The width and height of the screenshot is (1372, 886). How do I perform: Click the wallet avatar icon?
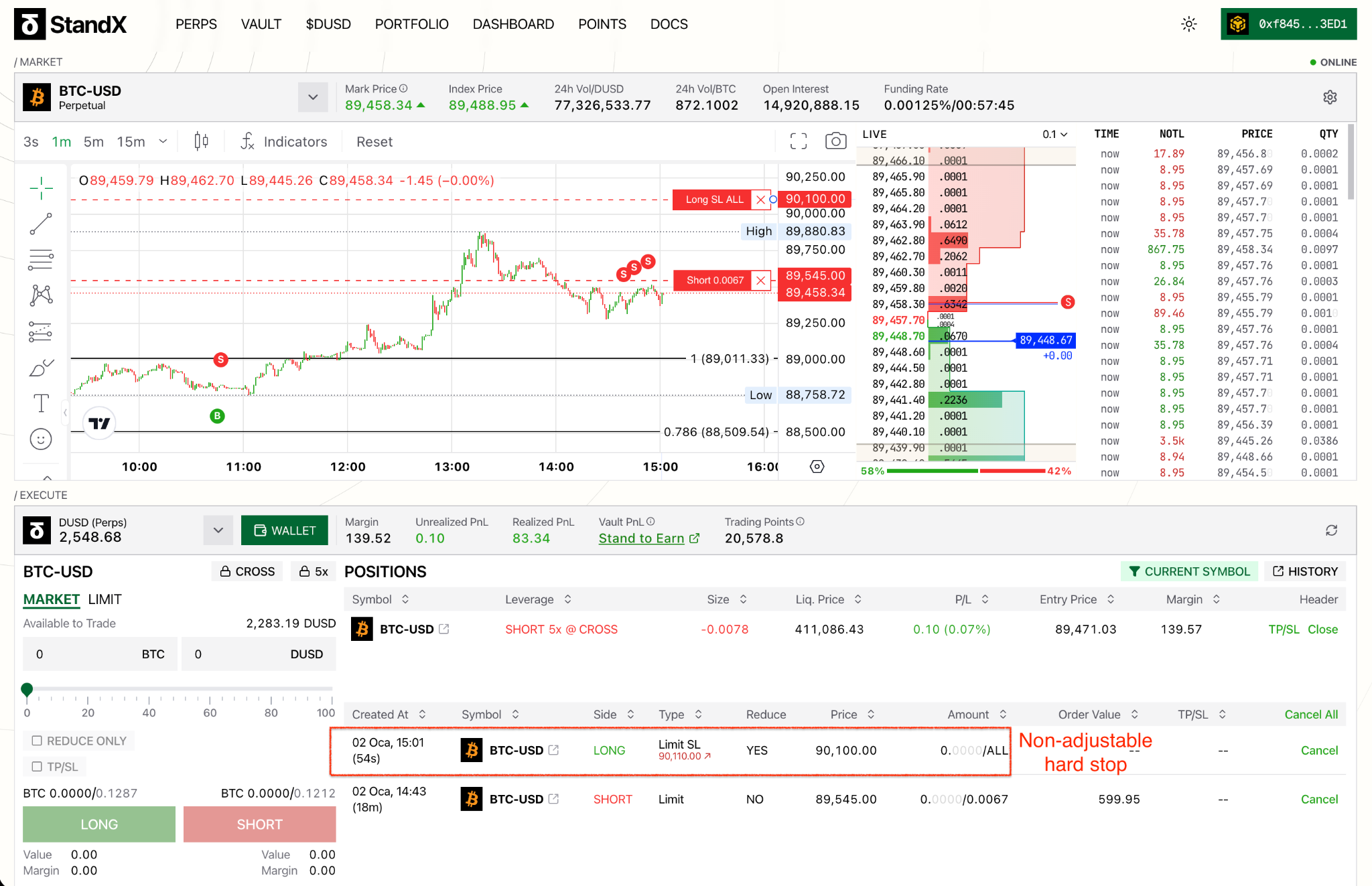(x=1237, y=24)
